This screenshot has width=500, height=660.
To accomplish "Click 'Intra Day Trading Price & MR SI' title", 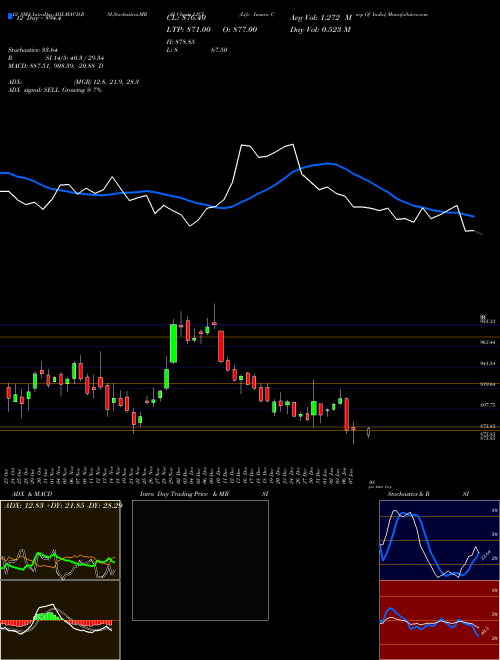I will 204,494.
